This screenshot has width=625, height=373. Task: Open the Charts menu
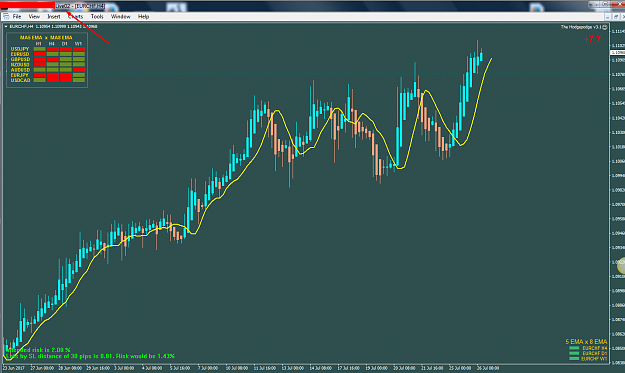pyautogui.click(x=75, y=16)
